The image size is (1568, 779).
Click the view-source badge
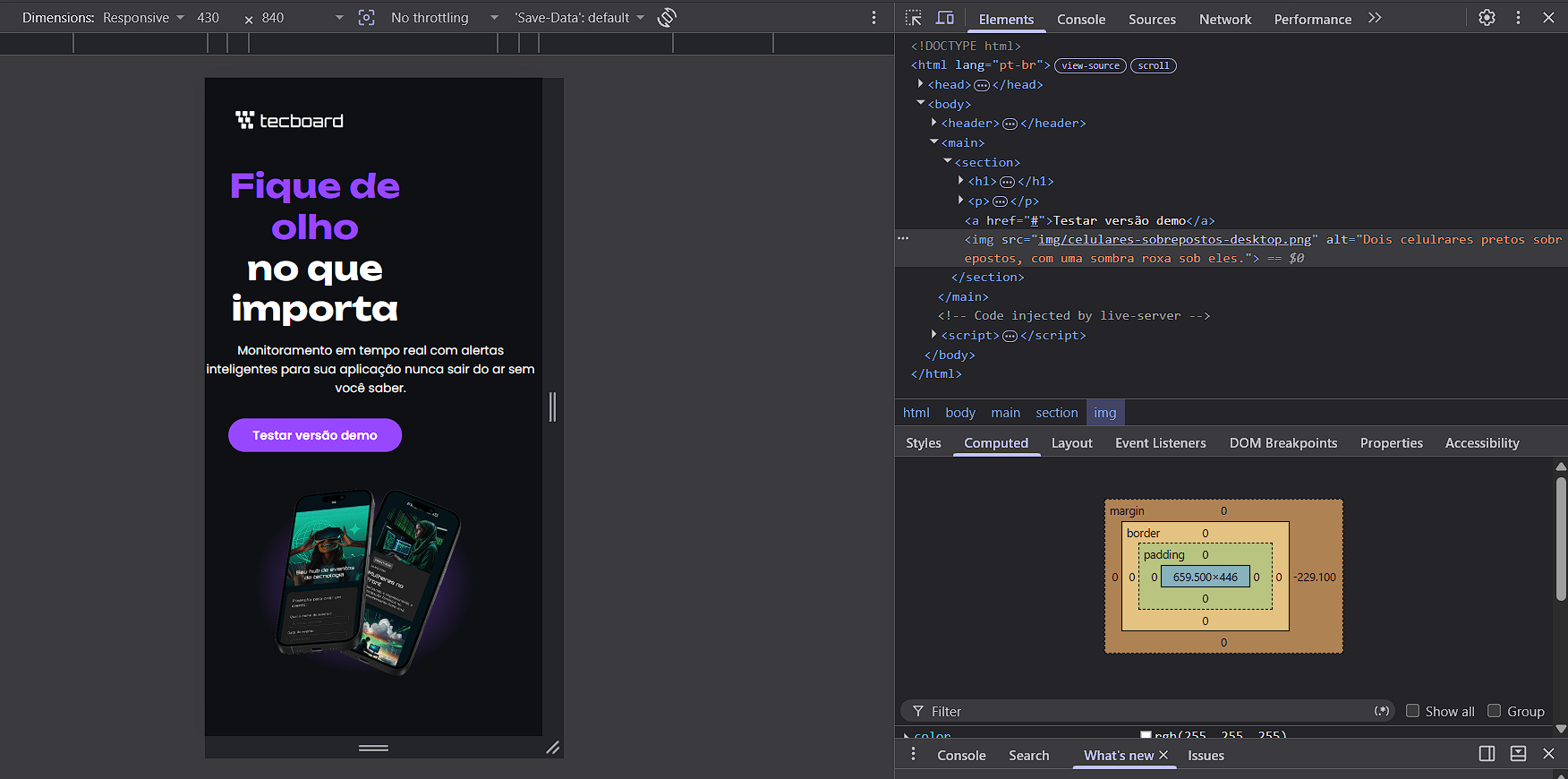tap(1090, 65)
